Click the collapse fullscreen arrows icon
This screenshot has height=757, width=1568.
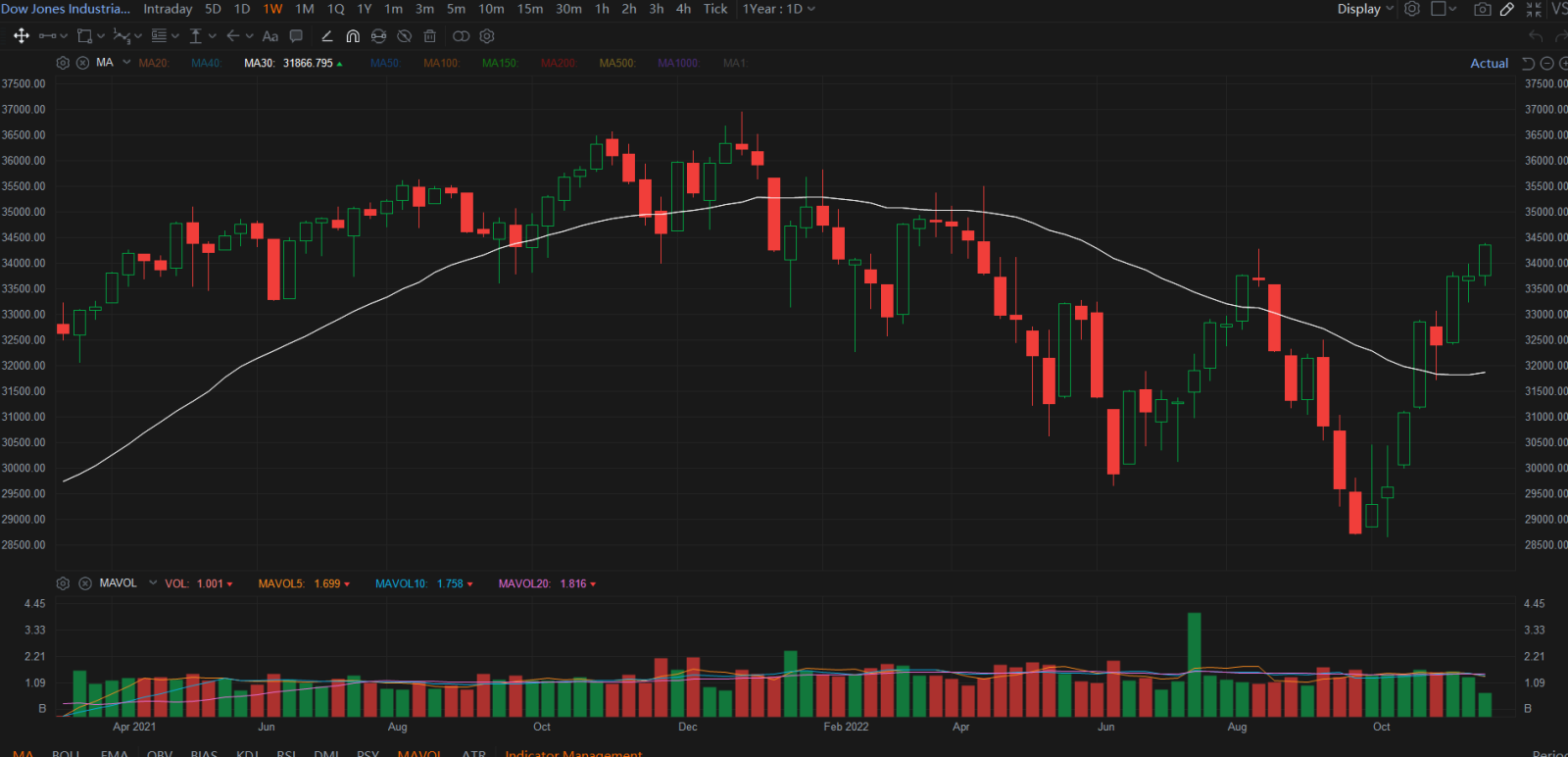point(1534,9)
